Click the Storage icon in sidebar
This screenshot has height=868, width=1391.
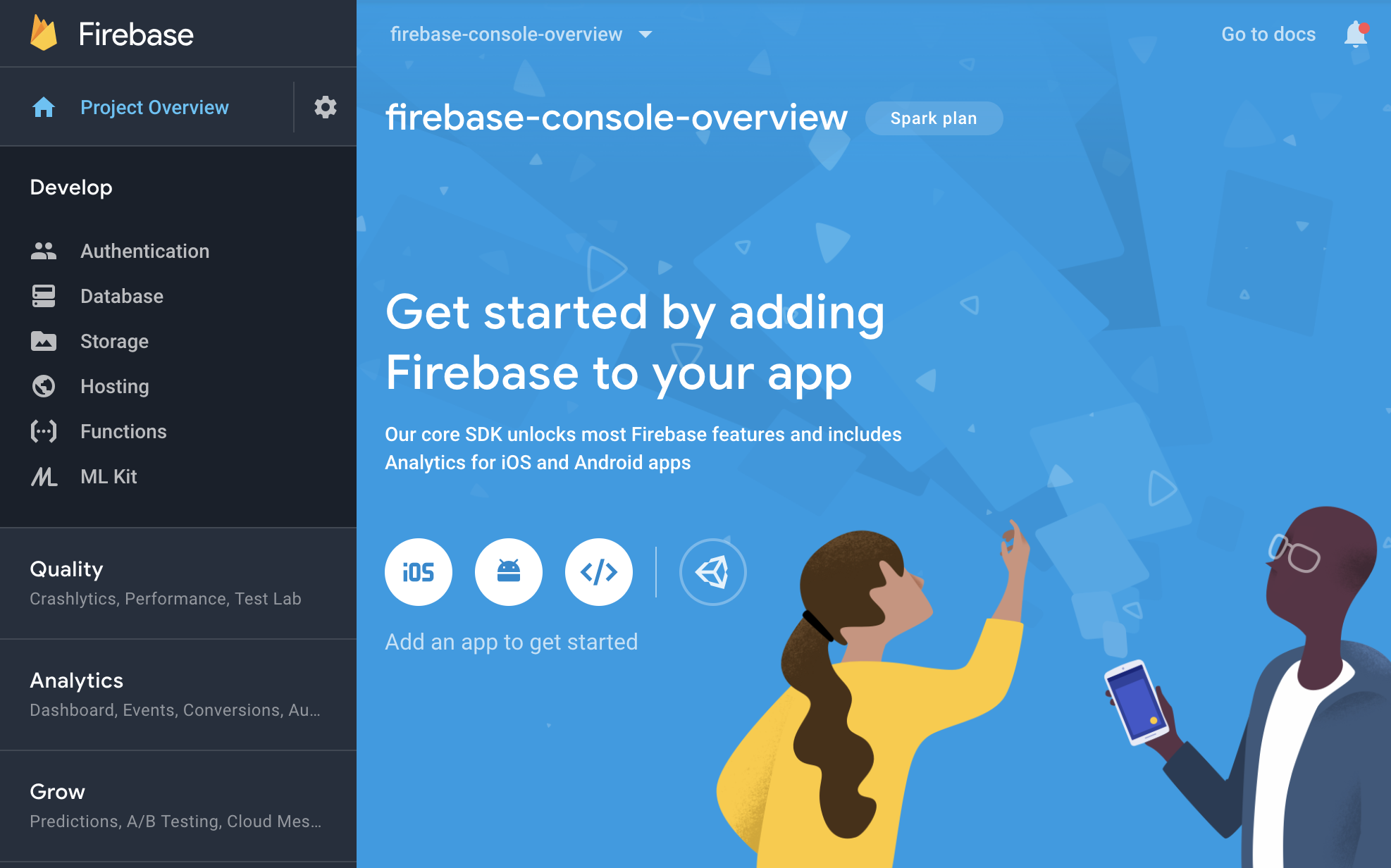pyautogui.click(x=43, y=340)
